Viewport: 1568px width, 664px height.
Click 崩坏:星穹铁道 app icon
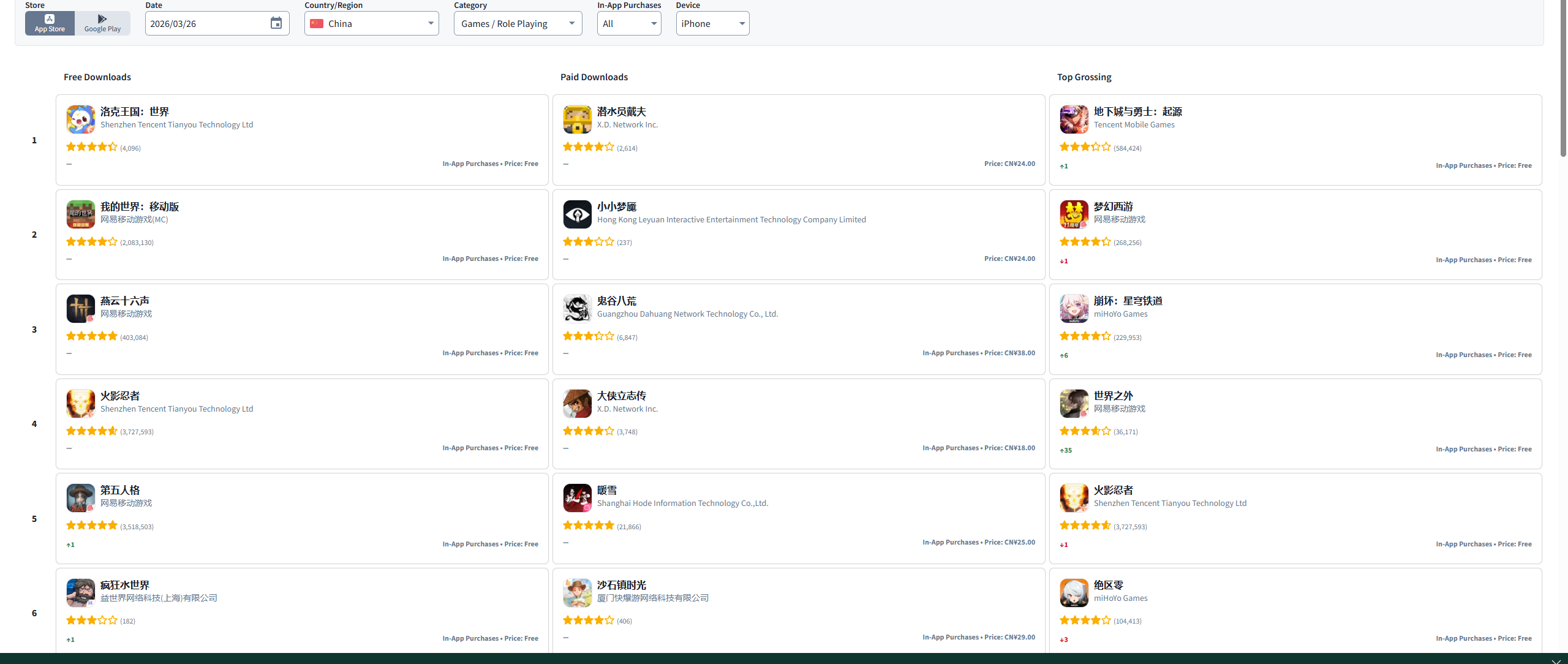(x=1074, y=309)
